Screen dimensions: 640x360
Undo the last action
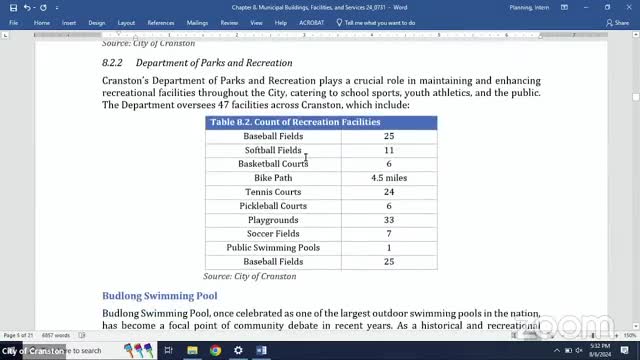point(27,8)
